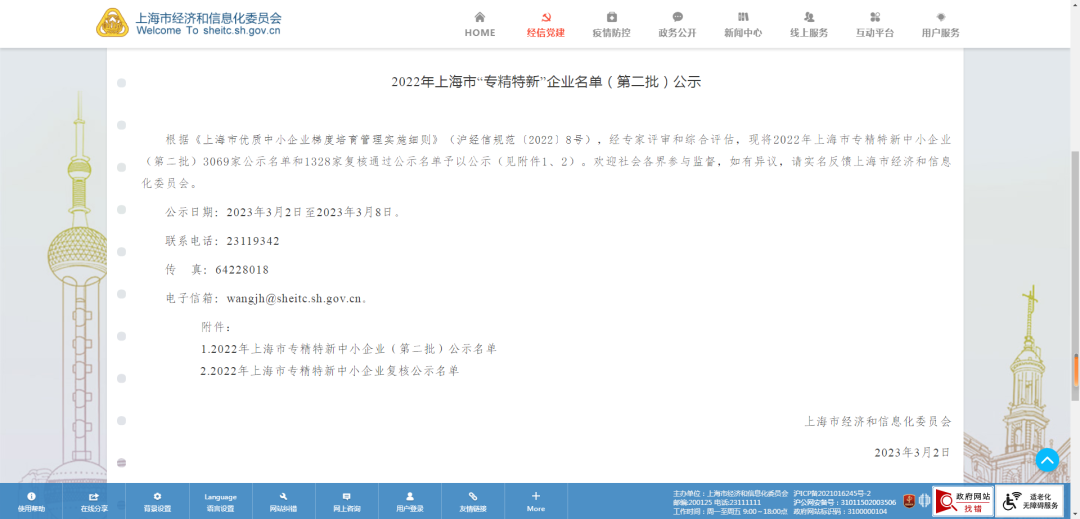Open the 新闻中心 menu

pyautogui.click(x=742, y=25)
